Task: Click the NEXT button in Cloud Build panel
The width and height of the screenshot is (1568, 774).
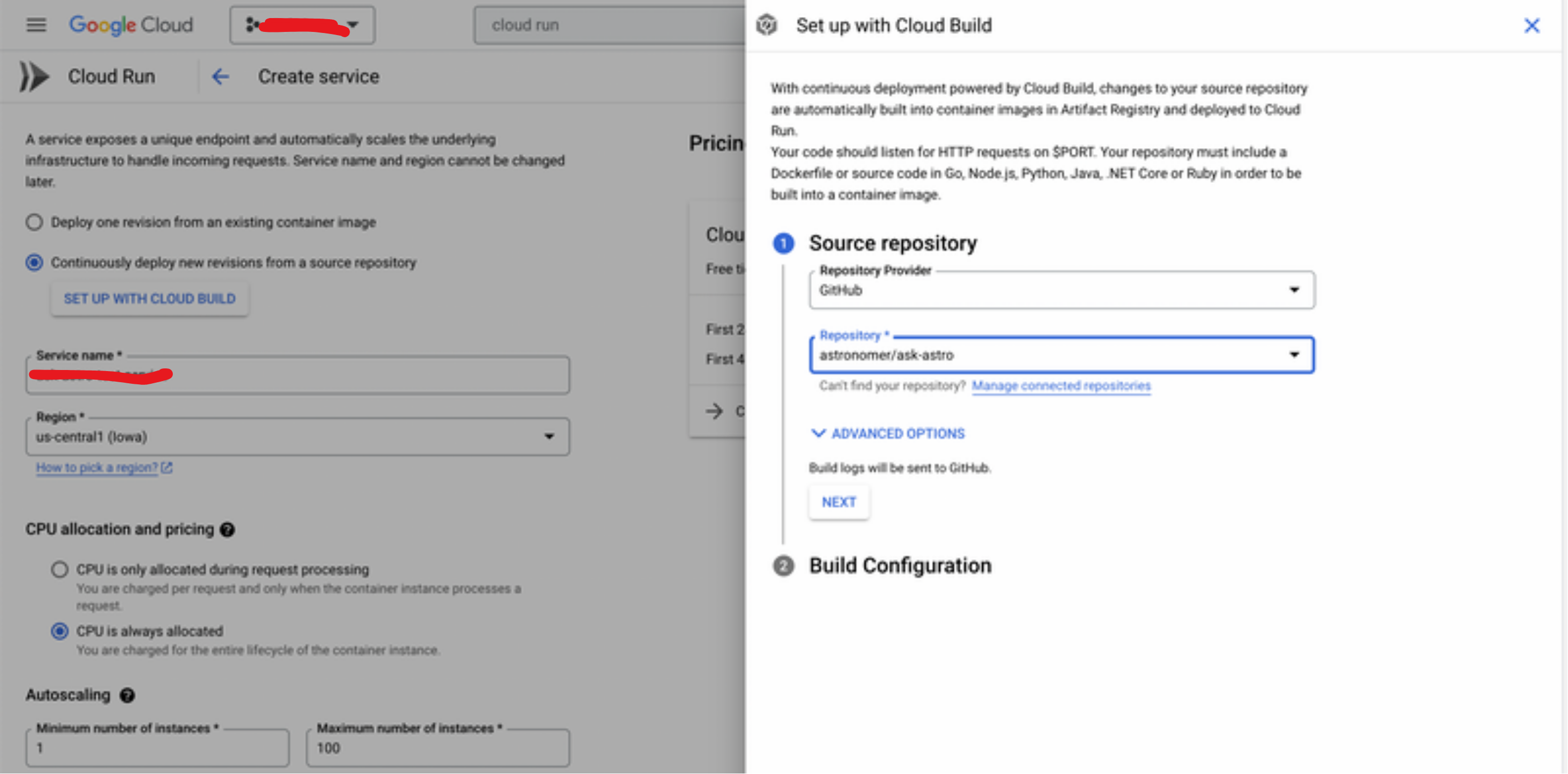Action: click(x=838, y=501)
